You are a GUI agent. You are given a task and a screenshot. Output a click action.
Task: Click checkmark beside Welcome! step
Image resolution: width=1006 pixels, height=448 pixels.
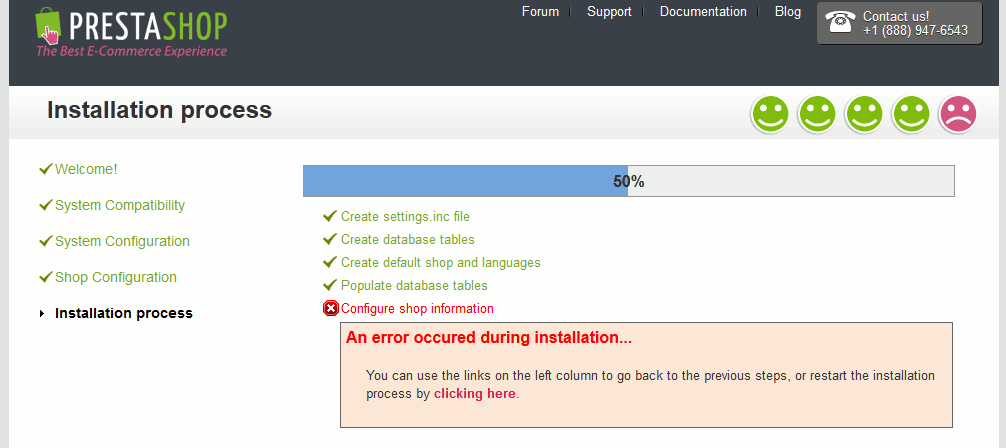point(46,169)
